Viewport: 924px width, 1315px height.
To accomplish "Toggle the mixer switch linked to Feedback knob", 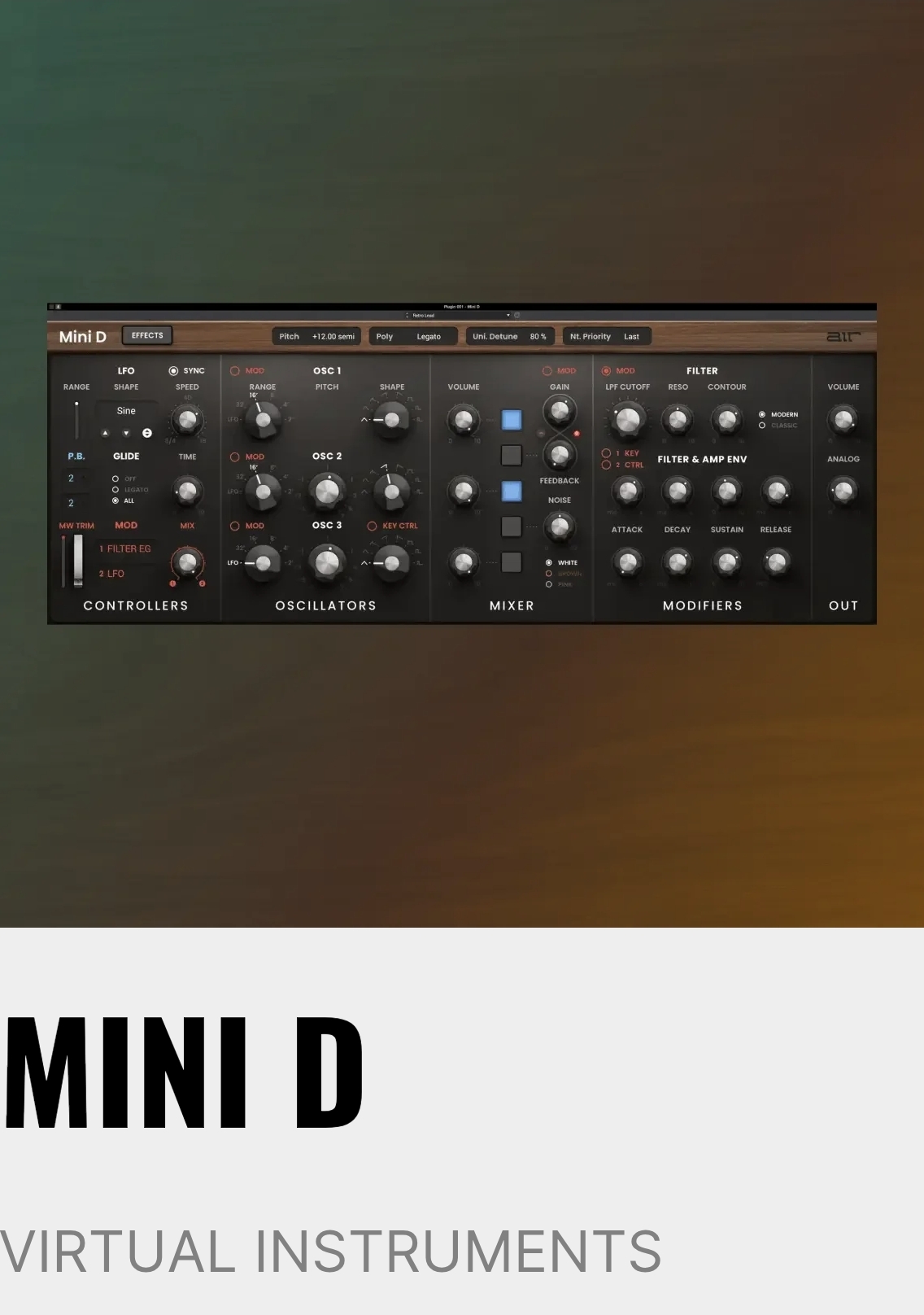I will [x=512, y=455].
